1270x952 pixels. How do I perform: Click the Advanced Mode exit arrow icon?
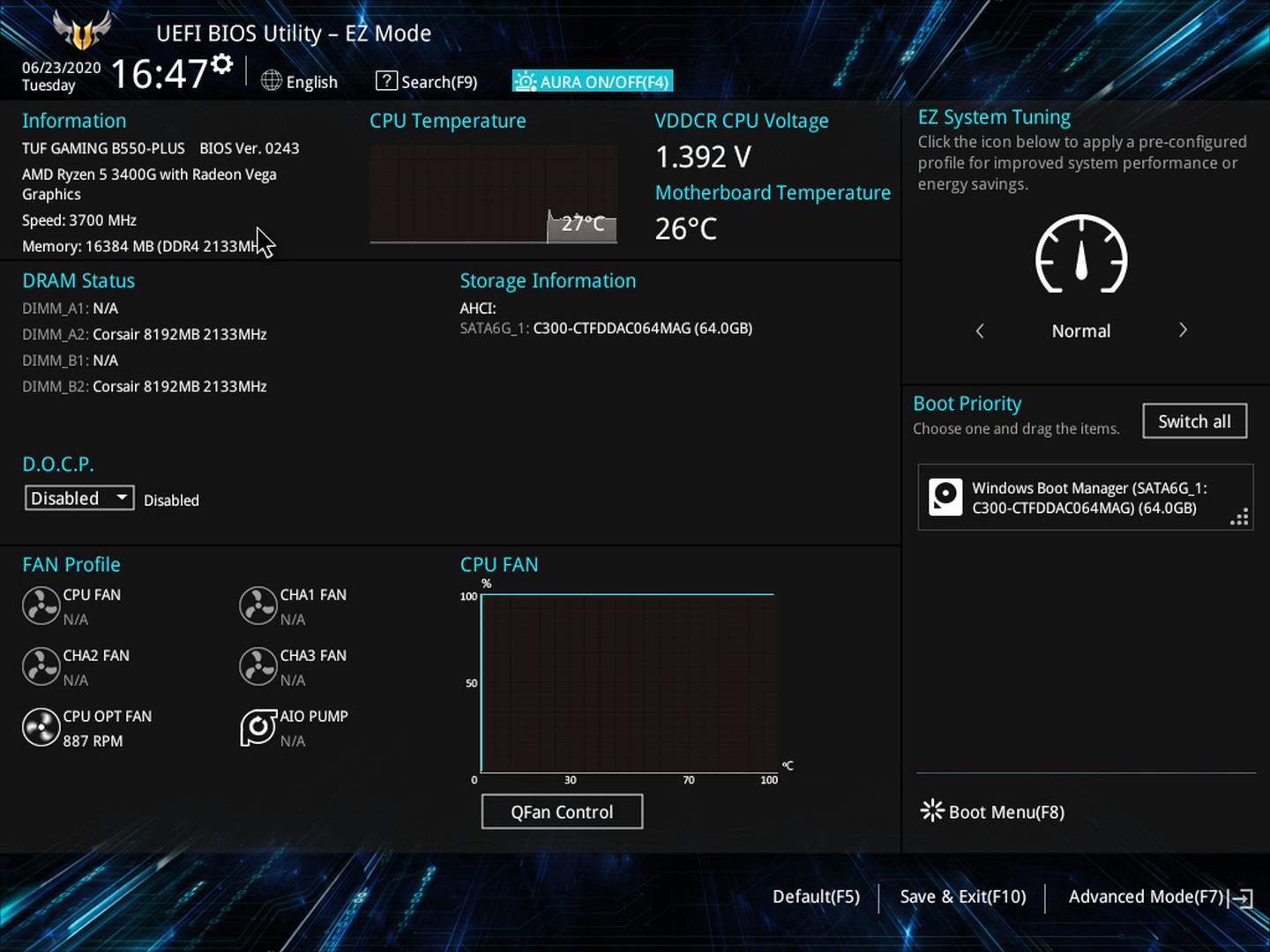(1242, 898)
